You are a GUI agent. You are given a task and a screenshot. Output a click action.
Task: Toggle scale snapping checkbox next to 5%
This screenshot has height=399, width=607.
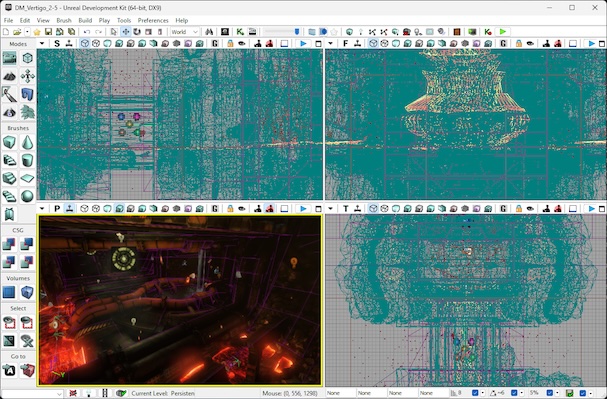click(x=550, y=393)
